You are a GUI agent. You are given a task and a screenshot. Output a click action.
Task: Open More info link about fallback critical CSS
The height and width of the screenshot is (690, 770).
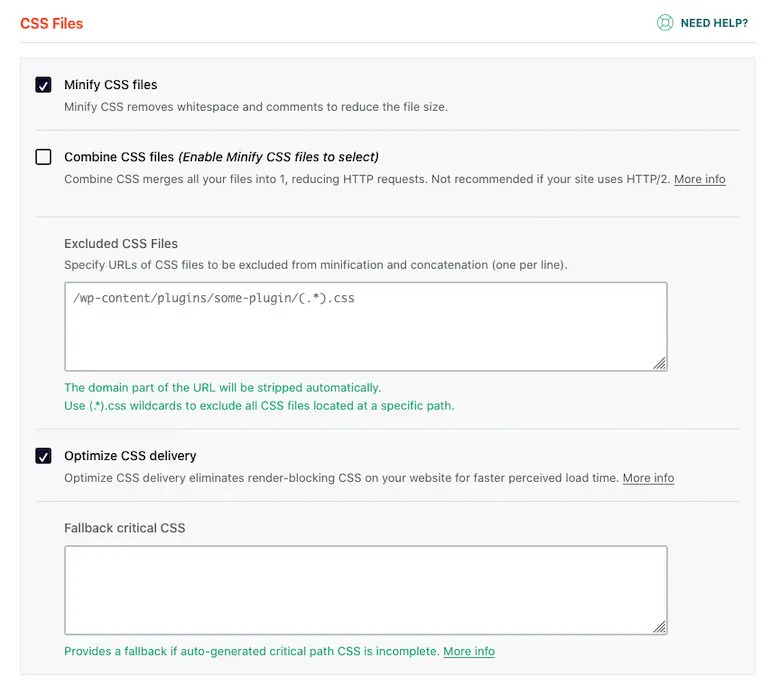(x=469, y=651)
